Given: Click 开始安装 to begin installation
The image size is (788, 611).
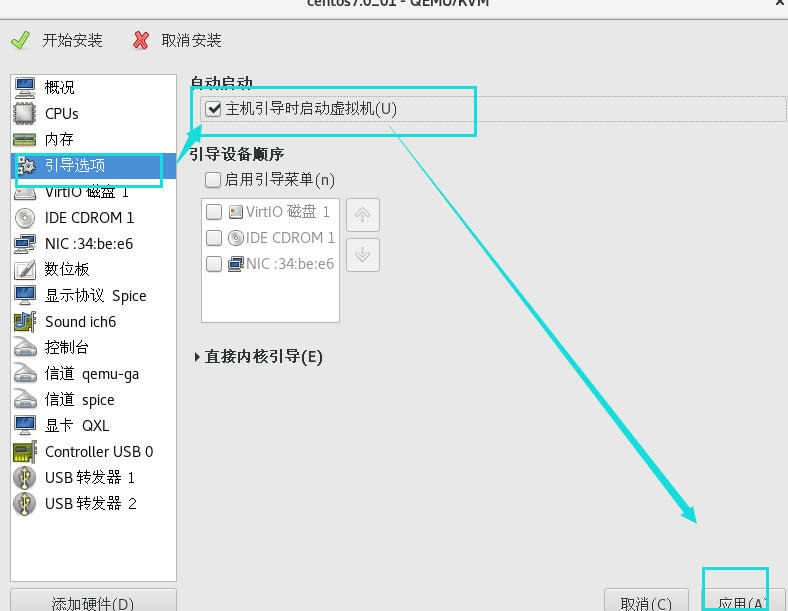Looking at the screenshot, I should click(x=57, y=40).
